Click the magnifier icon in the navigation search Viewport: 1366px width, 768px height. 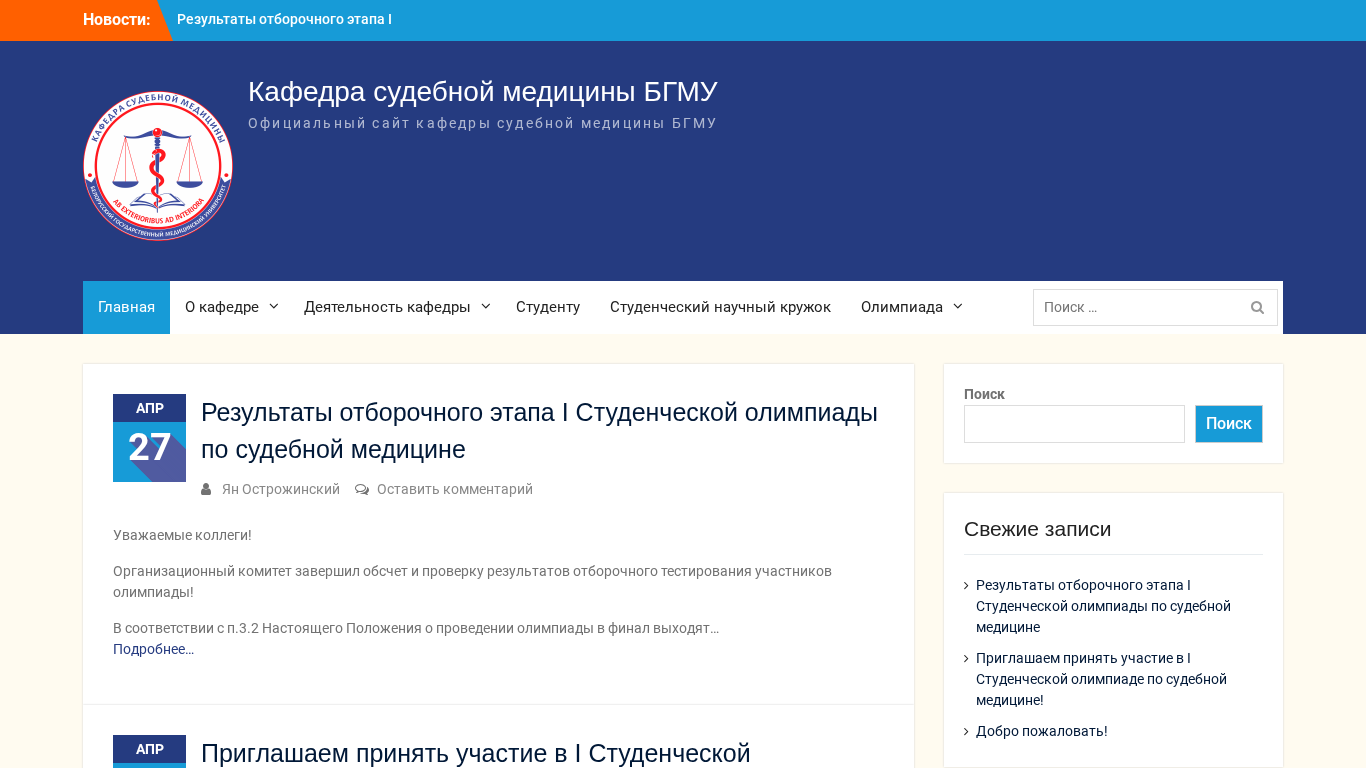click(1257, 308)
